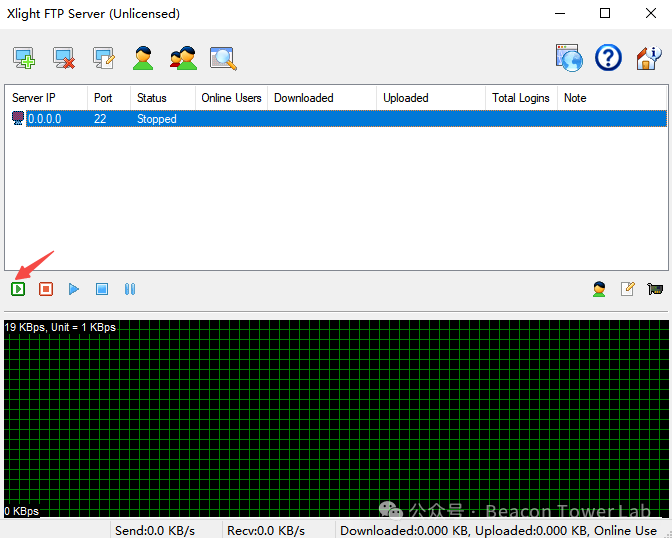Start the server with green play button

[x=18, y=289]
